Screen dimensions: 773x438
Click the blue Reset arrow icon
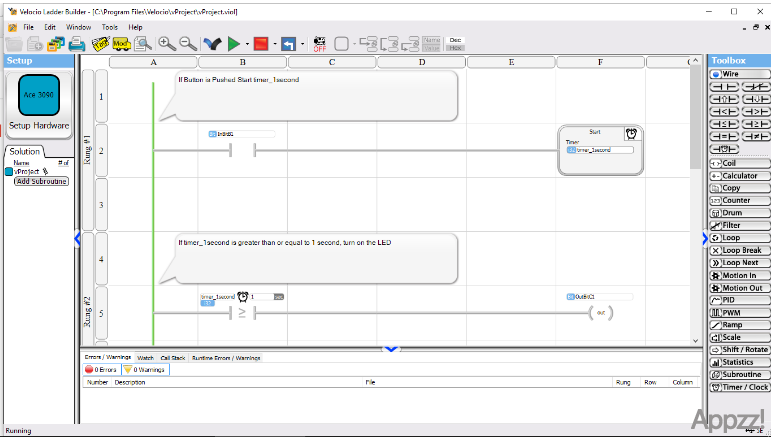point(288,44)
